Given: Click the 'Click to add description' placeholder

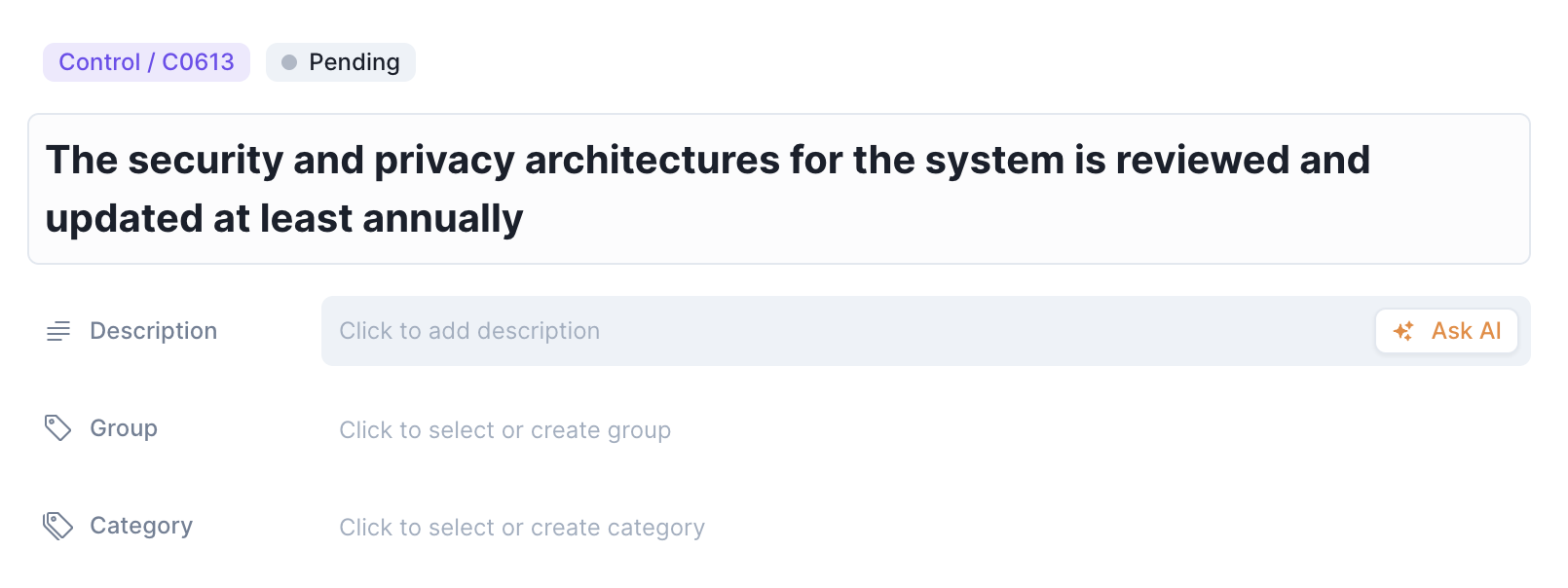Looking at the screenshot, I should [x=469, y=331].
